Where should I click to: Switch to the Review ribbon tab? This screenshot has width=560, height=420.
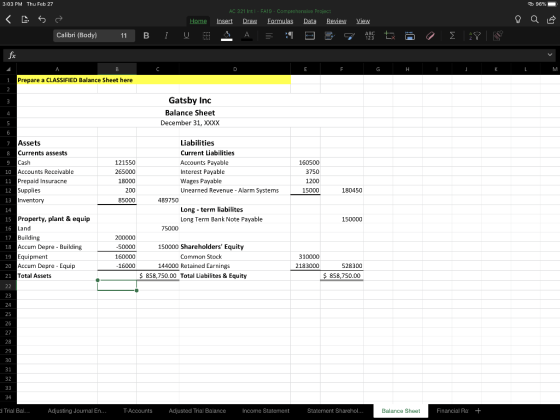click(336, 21)
